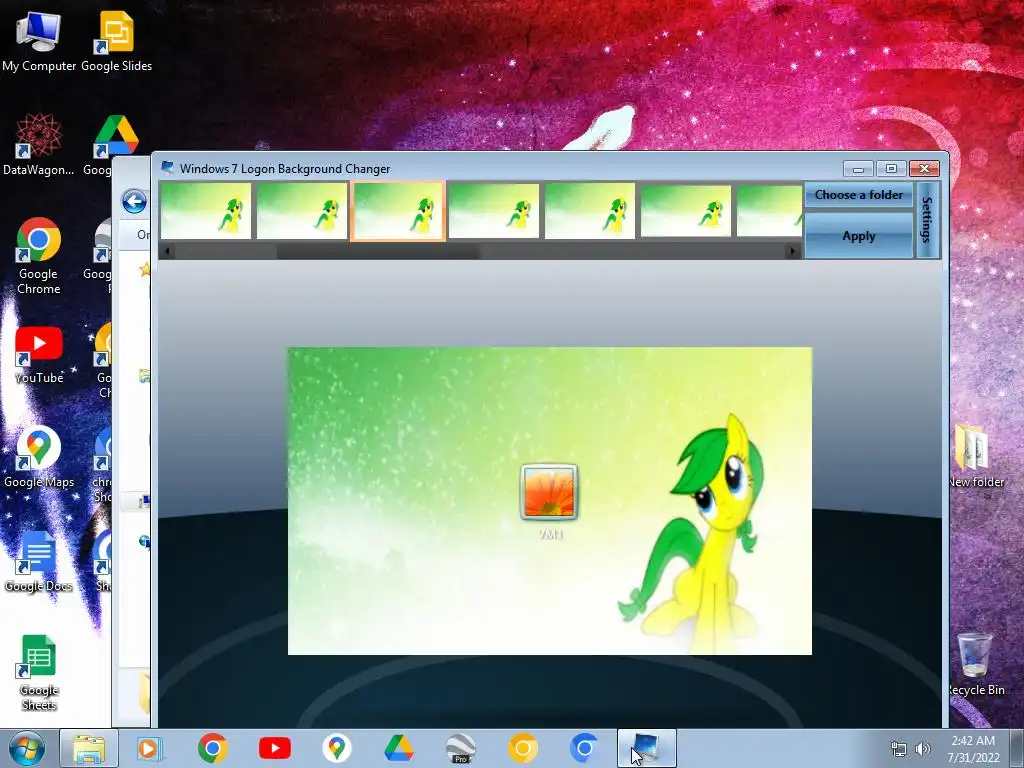Image resolution: width=1024 pixels, height=768 pixels.
Task: Select the sixth pony wallpaper thumbnail
Action: point(686,211)
